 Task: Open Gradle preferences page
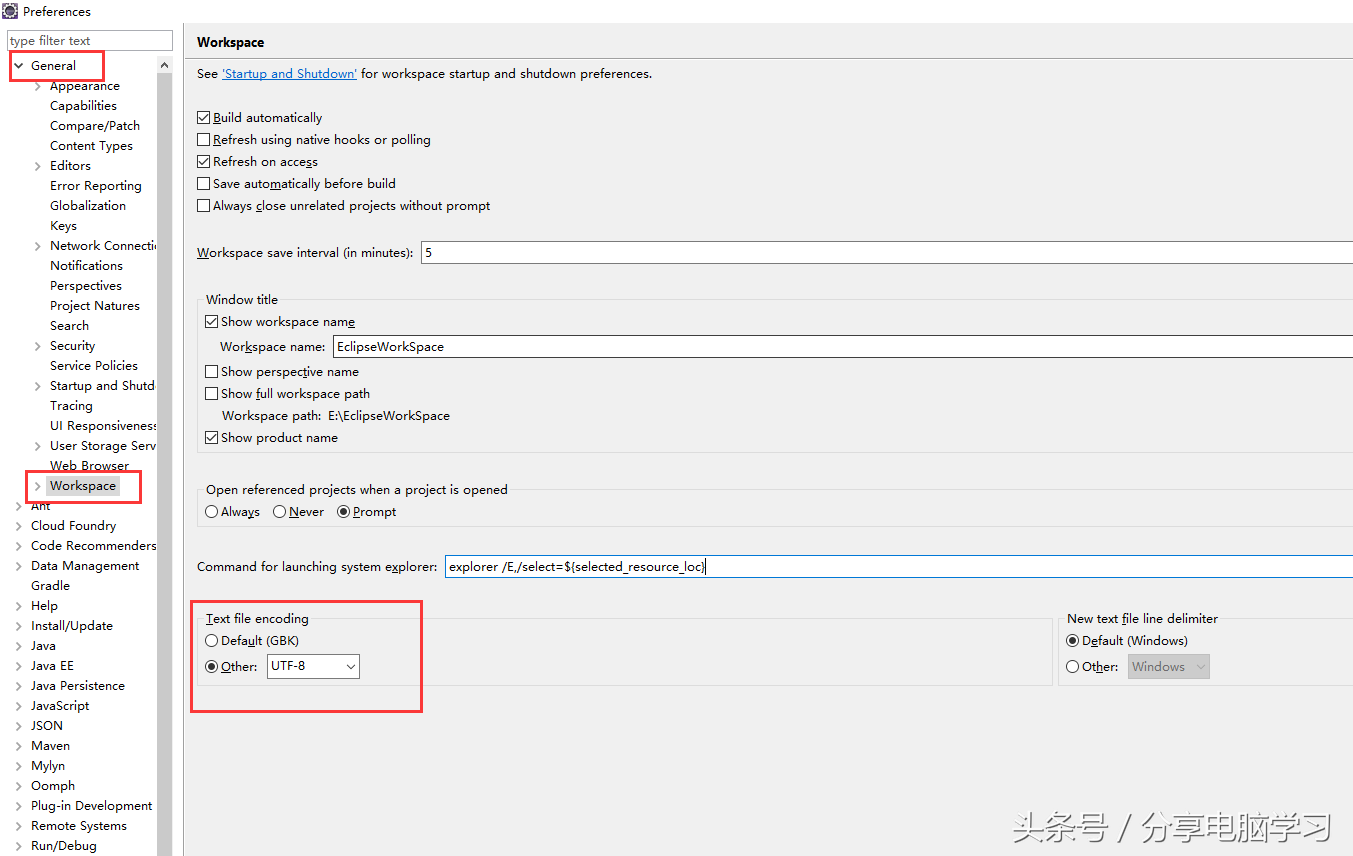click(x=50, y=586)
